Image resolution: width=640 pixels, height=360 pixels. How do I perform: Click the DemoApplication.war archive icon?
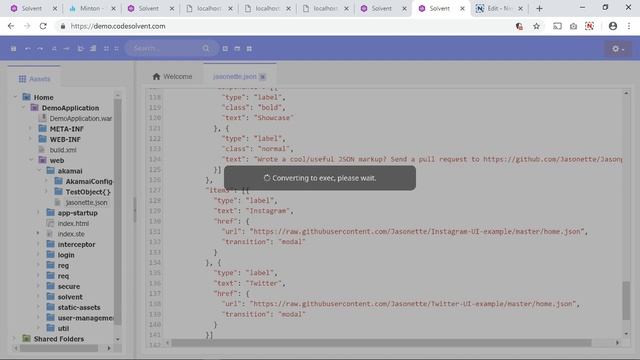coord(42,118)
